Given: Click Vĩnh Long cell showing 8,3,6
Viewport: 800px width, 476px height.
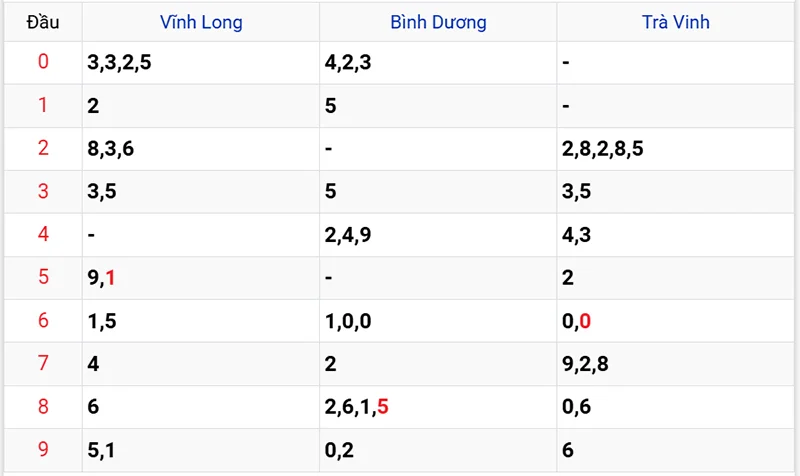Looking at the screenshot, I should tap(110, 149).
